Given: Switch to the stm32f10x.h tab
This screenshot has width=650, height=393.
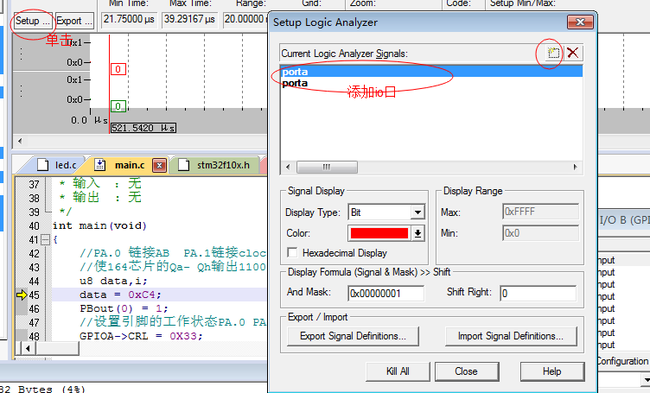Looking at the screenshot, I should [223, 165].
